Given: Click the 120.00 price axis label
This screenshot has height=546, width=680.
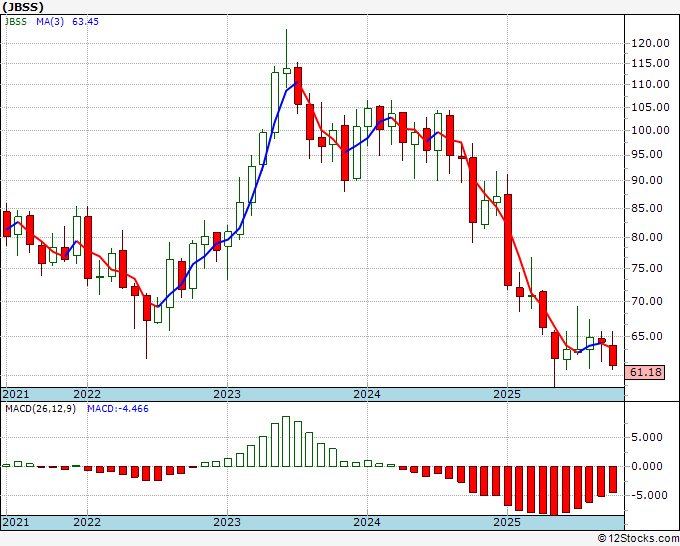Looking at the screenshot, I should 649,43.
